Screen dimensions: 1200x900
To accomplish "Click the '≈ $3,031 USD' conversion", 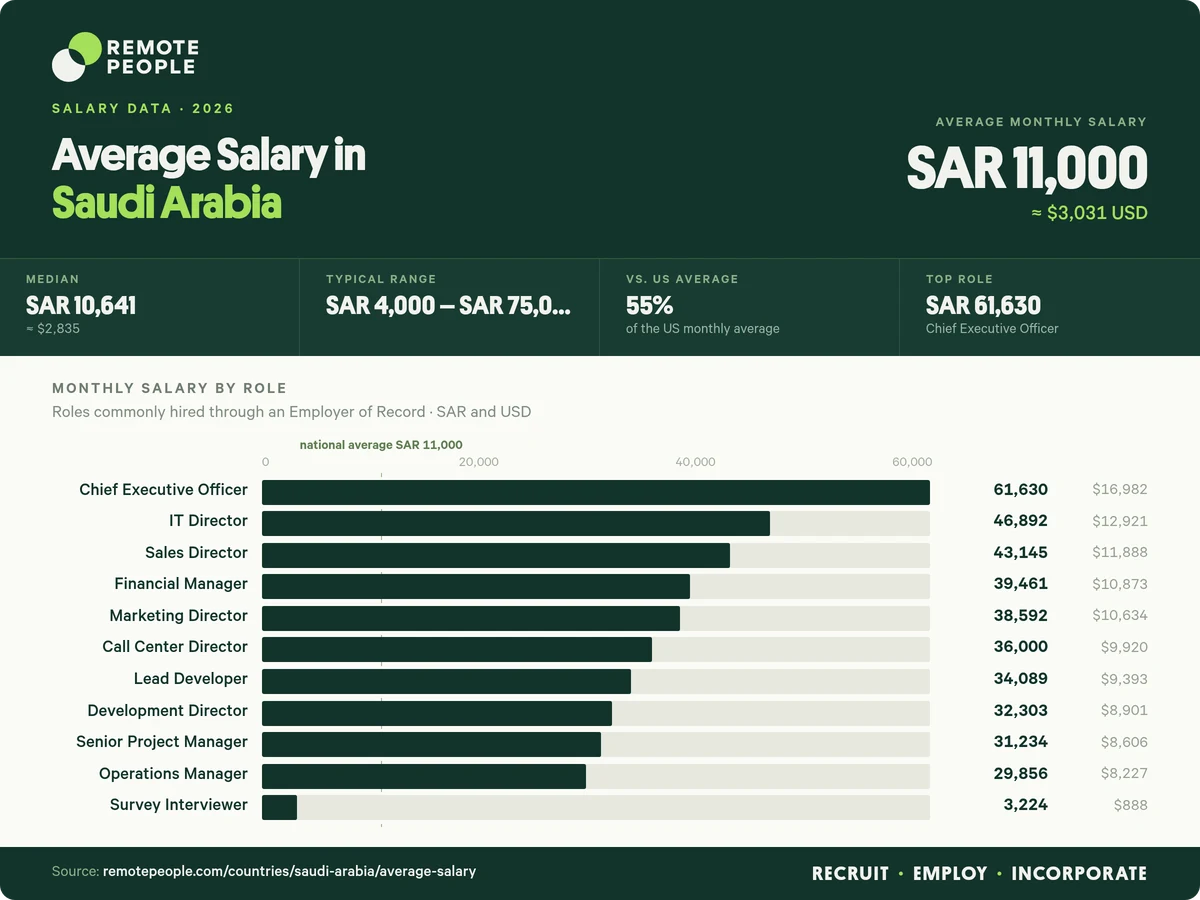I will coord(1089,213).
